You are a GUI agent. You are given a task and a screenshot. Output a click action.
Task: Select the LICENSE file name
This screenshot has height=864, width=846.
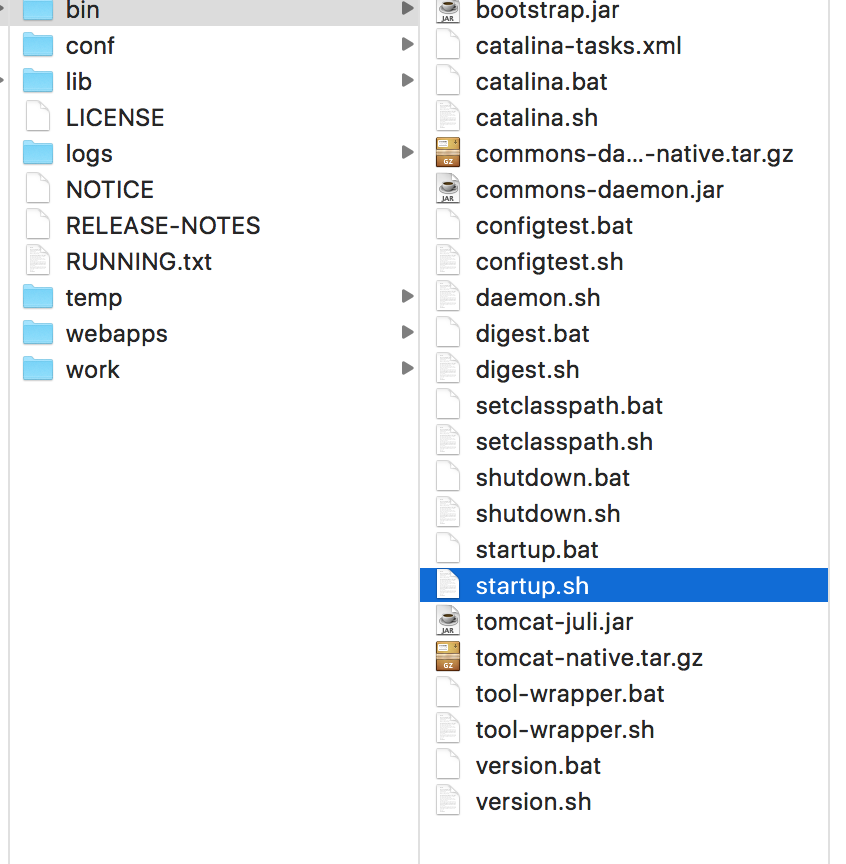point(115,118)
